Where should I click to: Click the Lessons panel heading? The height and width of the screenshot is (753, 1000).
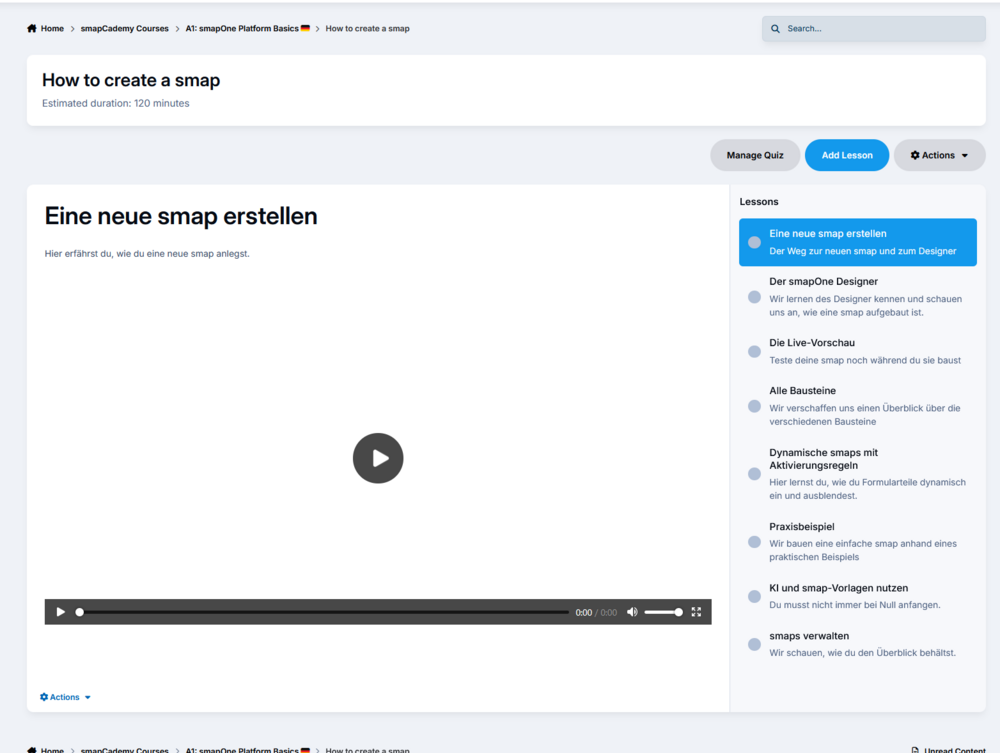[759, 201]
